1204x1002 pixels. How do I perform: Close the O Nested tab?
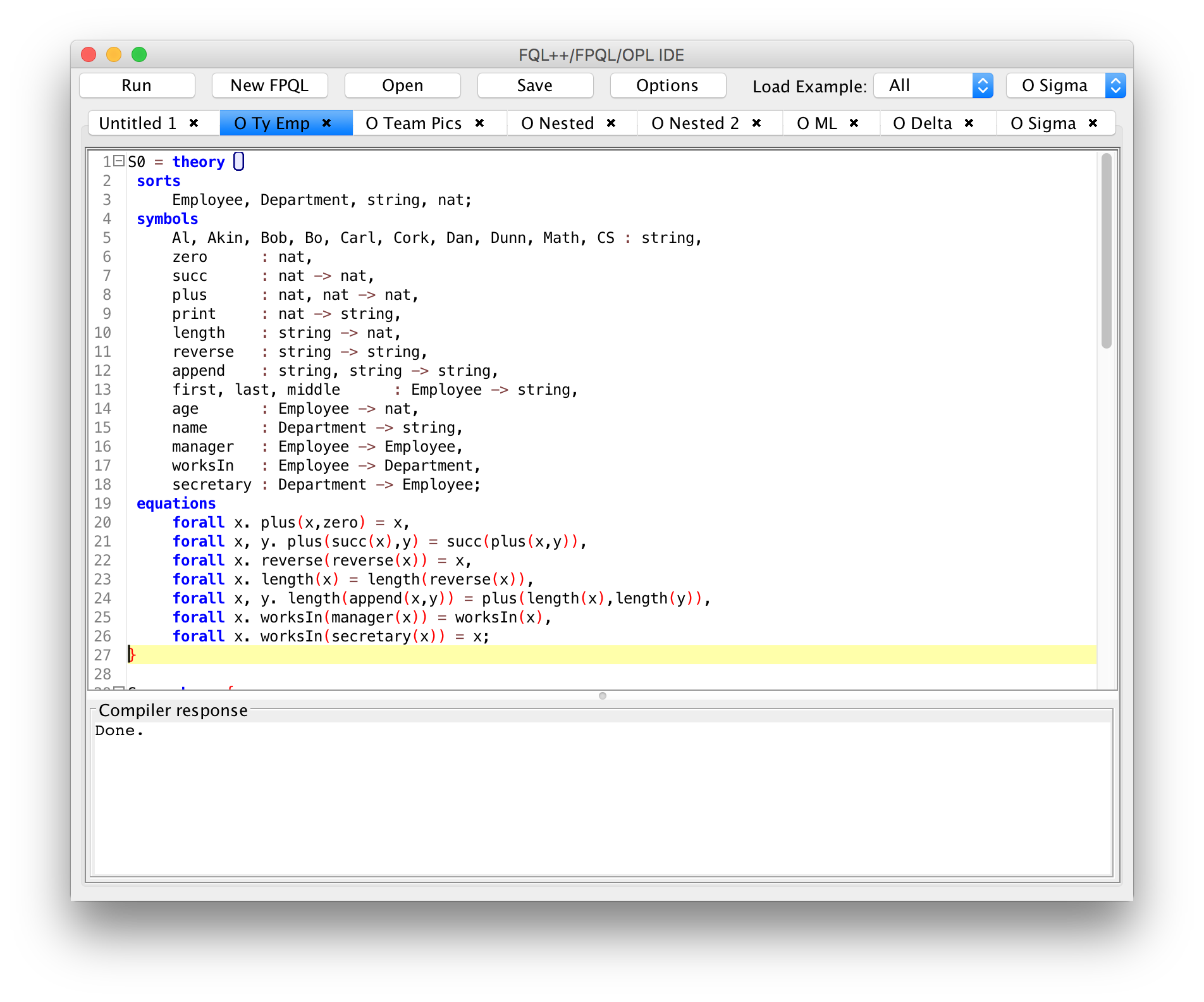611,123
